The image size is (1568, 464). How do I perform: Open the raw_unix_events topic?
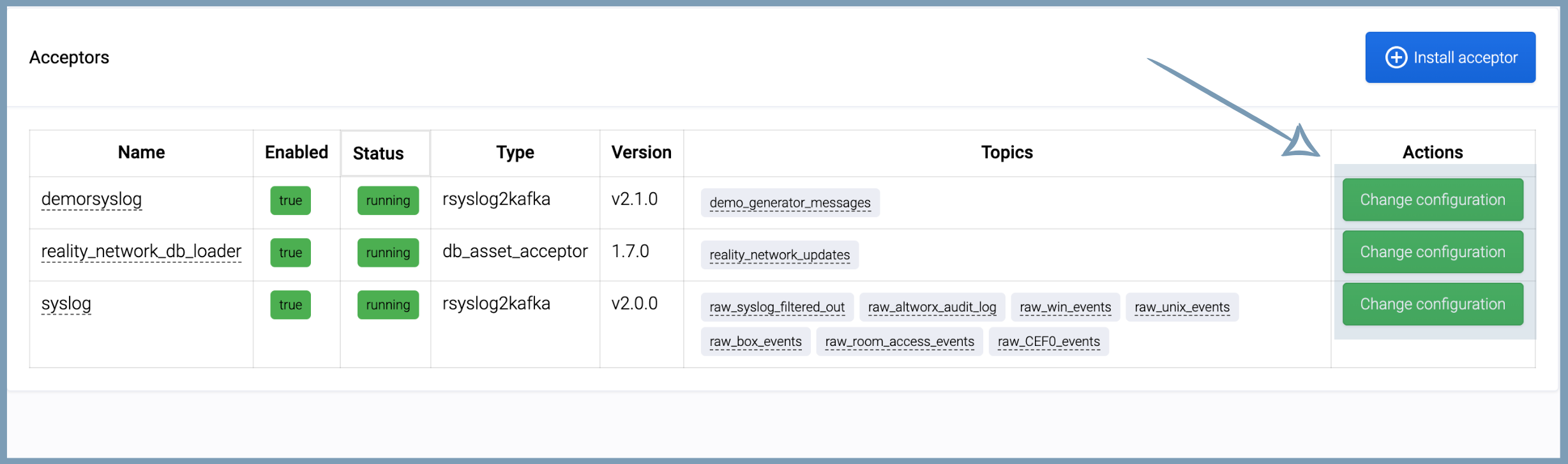pos(1182,308)
